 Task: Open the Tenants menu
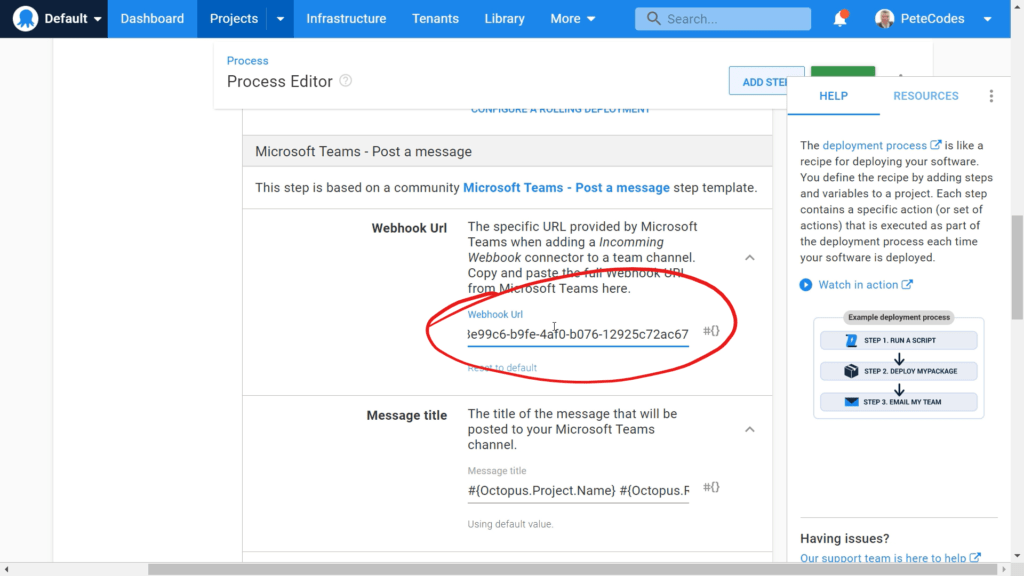(435, 18)
